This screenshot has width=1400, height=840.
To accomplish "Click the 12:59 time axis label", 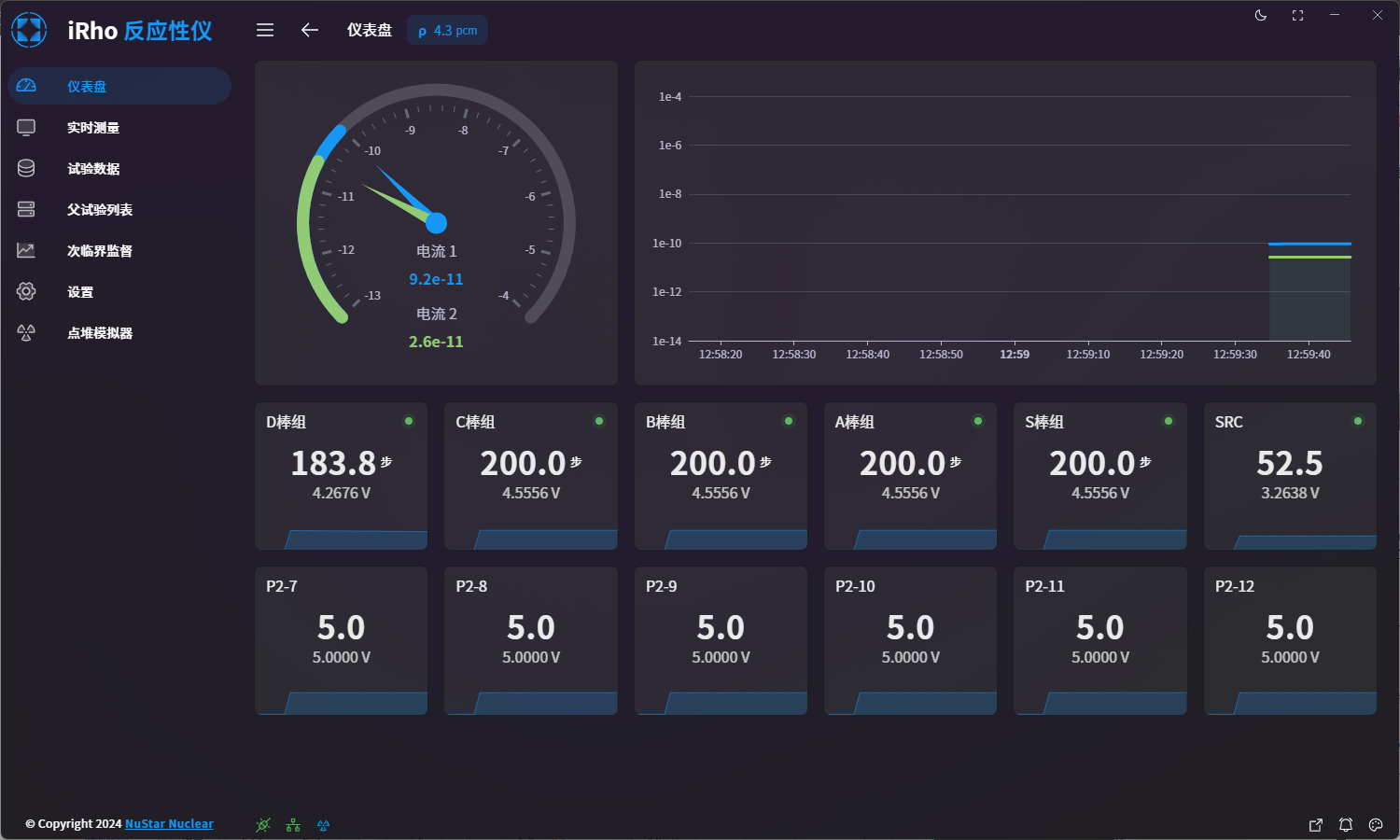I will pyautogui.click(x=1015, y=355).
